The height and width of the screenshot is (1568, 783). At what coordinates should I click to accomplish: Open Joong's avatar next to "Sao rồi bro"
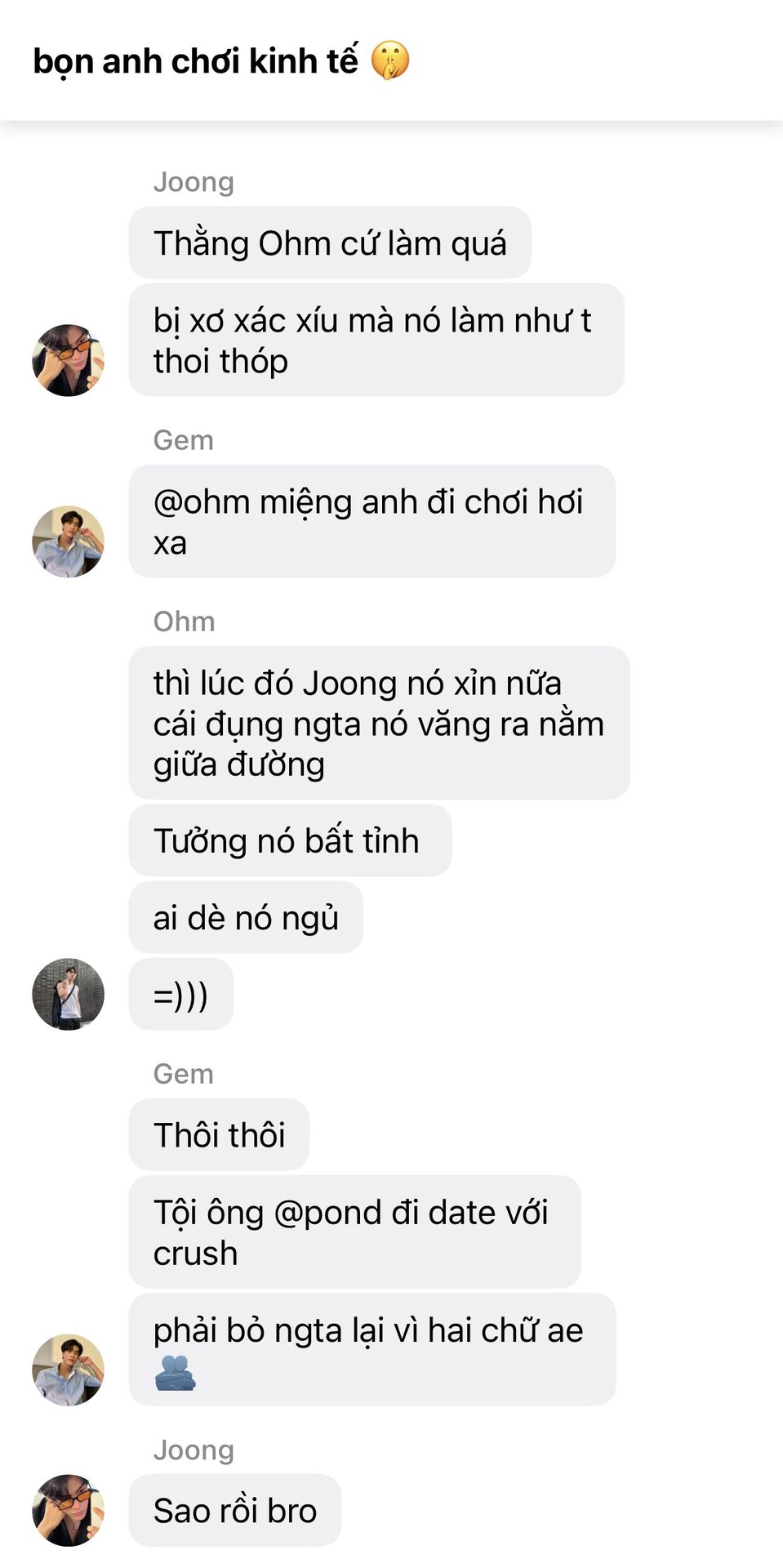[x=68, y=1510]
